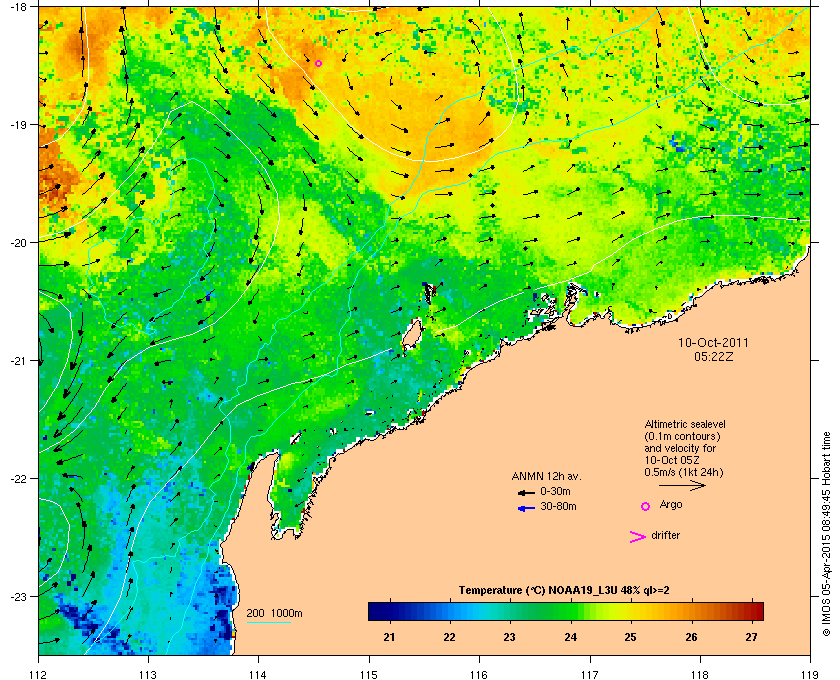
Task: Click the colorbar tick label 26
Action: tap(692, 637)
